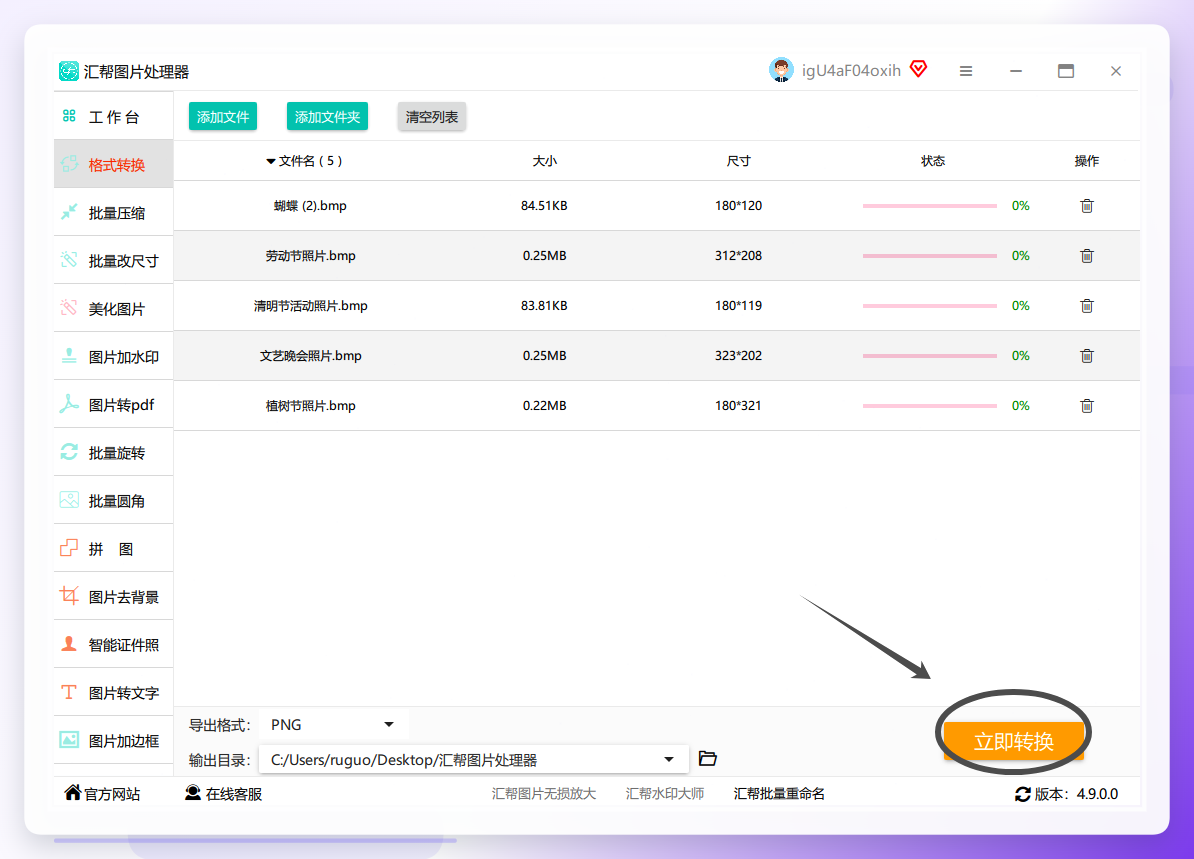This screenshot has width=1194, height=859.
Task: Open 美化图片 from the sidebar
Action: tap(113, 308)
